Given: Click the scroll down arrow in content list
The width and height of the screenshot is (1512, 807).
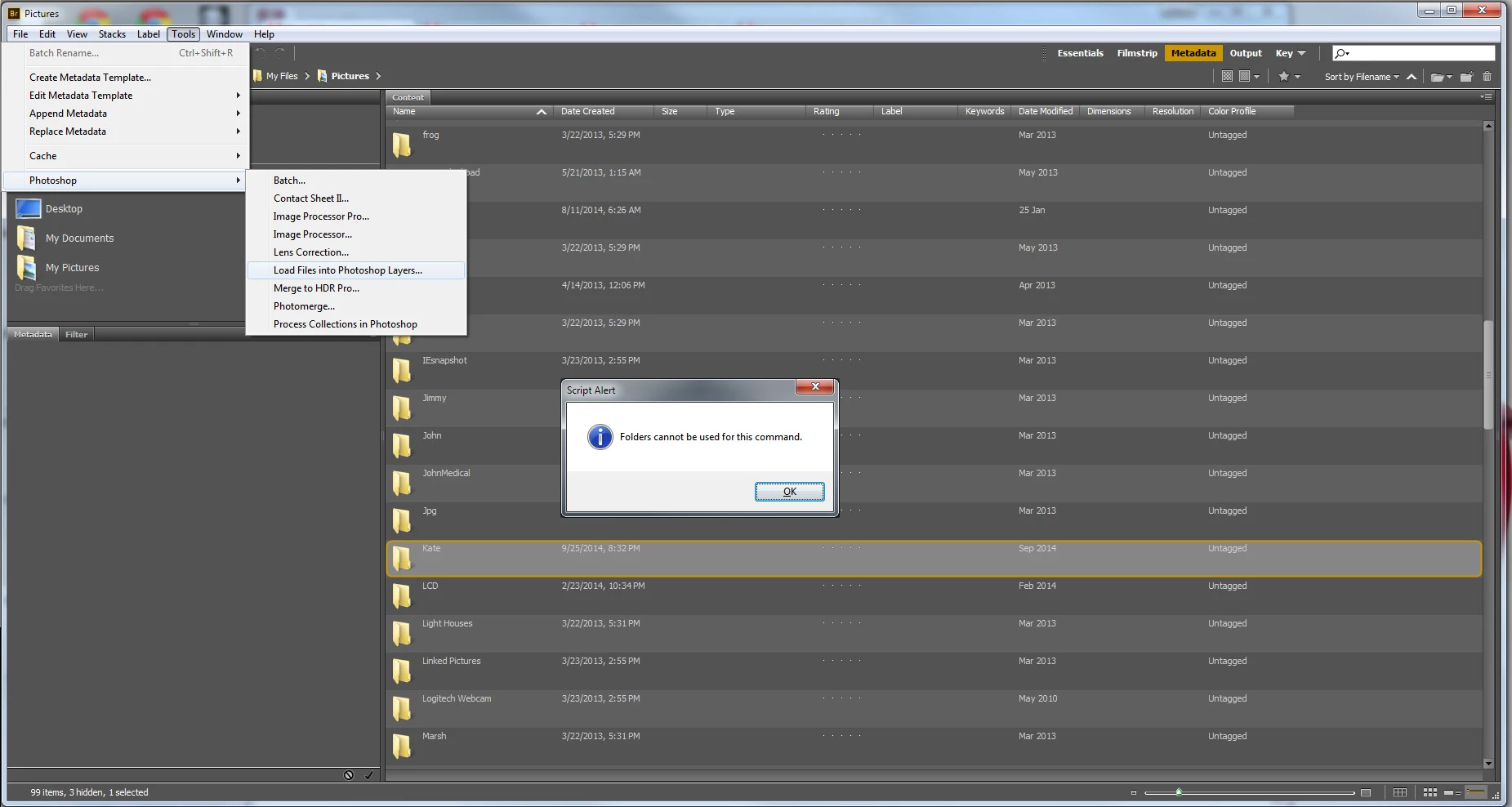Looking at the screenshot, I should [x=1488, y=764].
